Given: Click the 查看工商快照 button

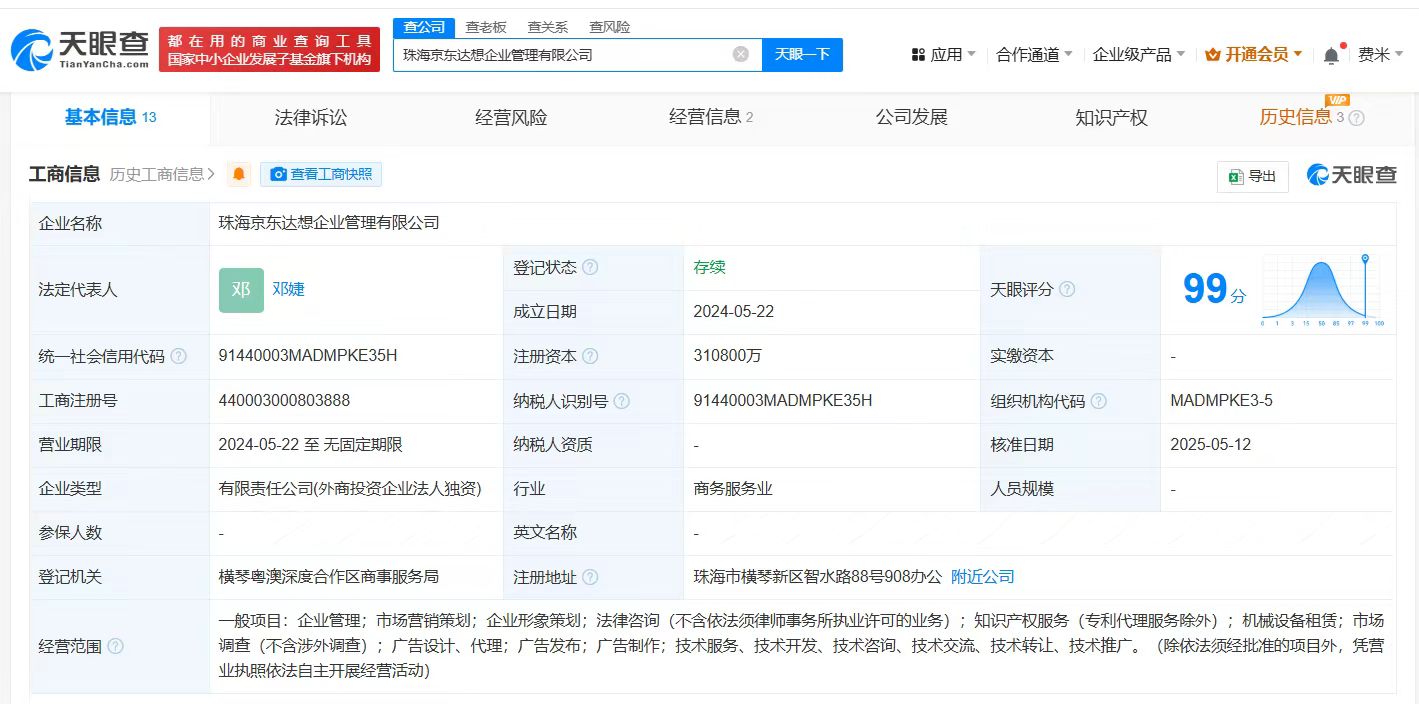Looking at the screenshot, I should point(321,174).
